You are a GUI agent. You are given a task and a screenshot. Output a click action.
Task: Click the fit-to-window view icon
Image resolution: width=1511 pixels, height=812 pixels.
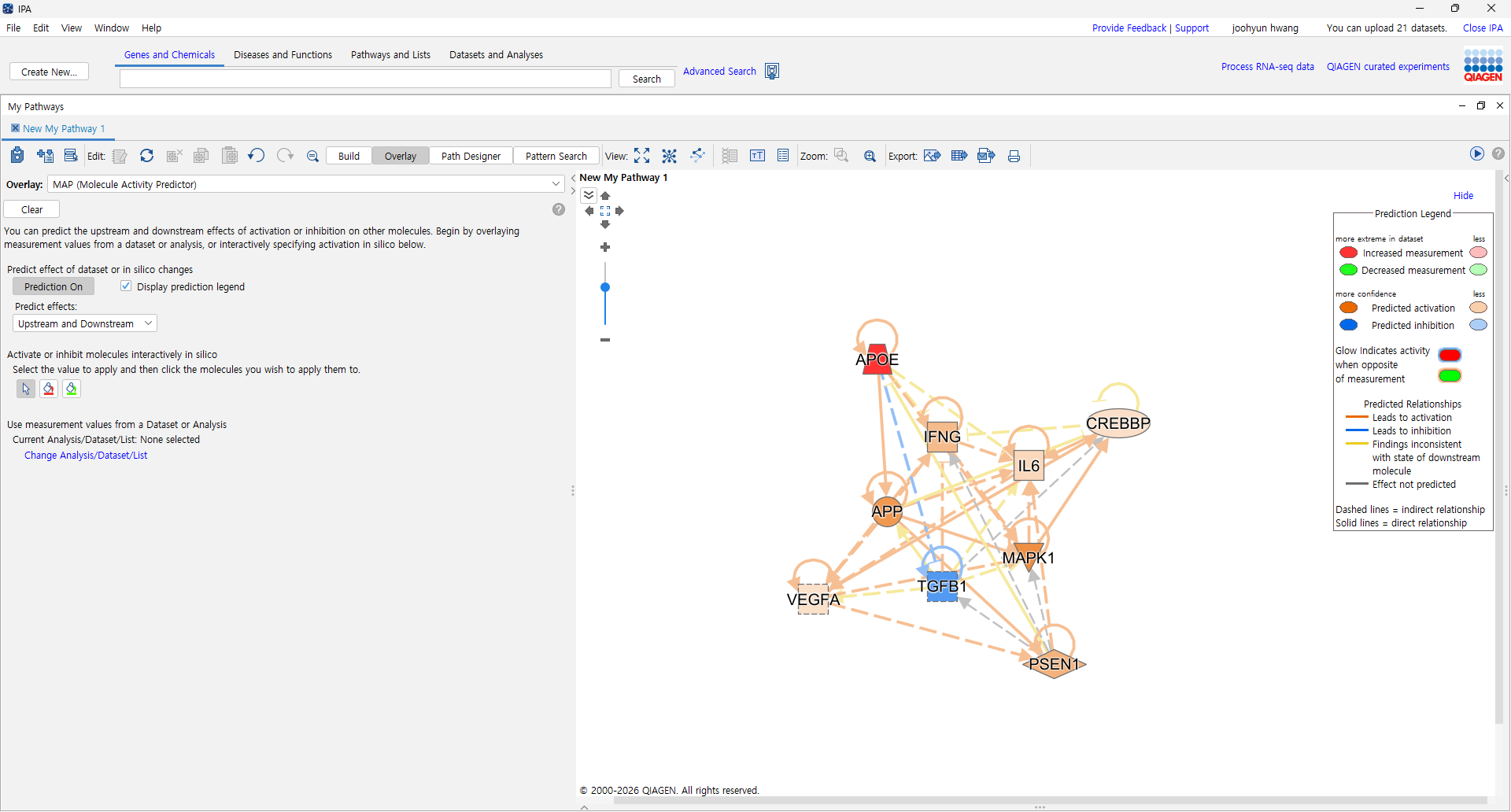(642, 156)
